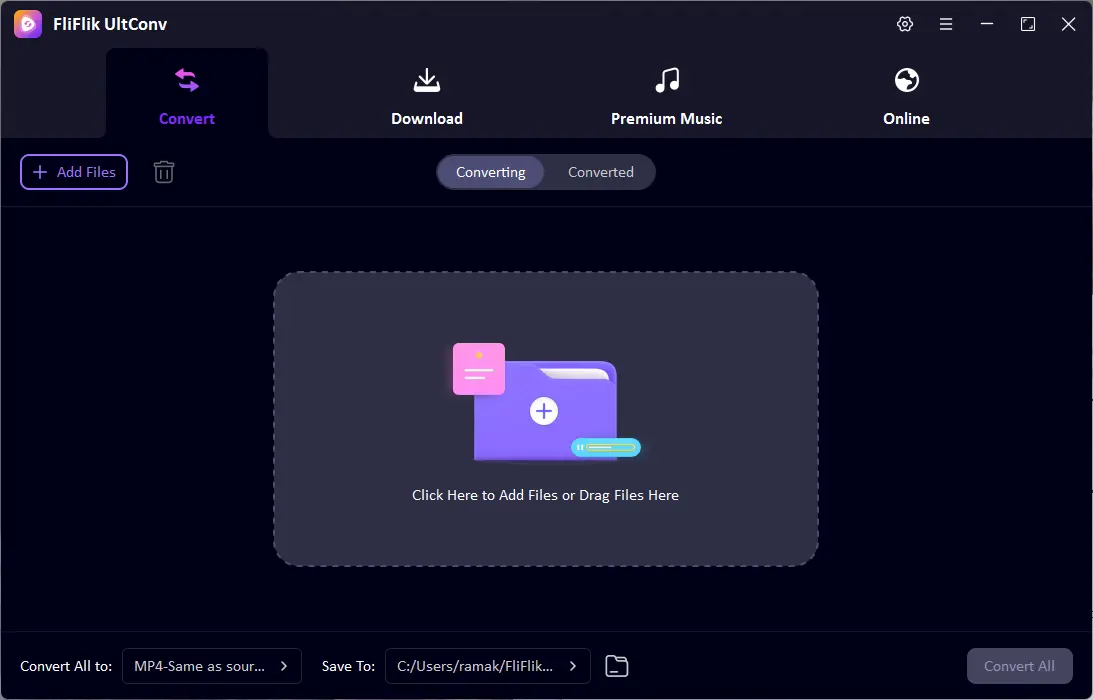Screen dimensions: 1093x700
Task: Minimize the UltConv window
Action: point(987,24)
